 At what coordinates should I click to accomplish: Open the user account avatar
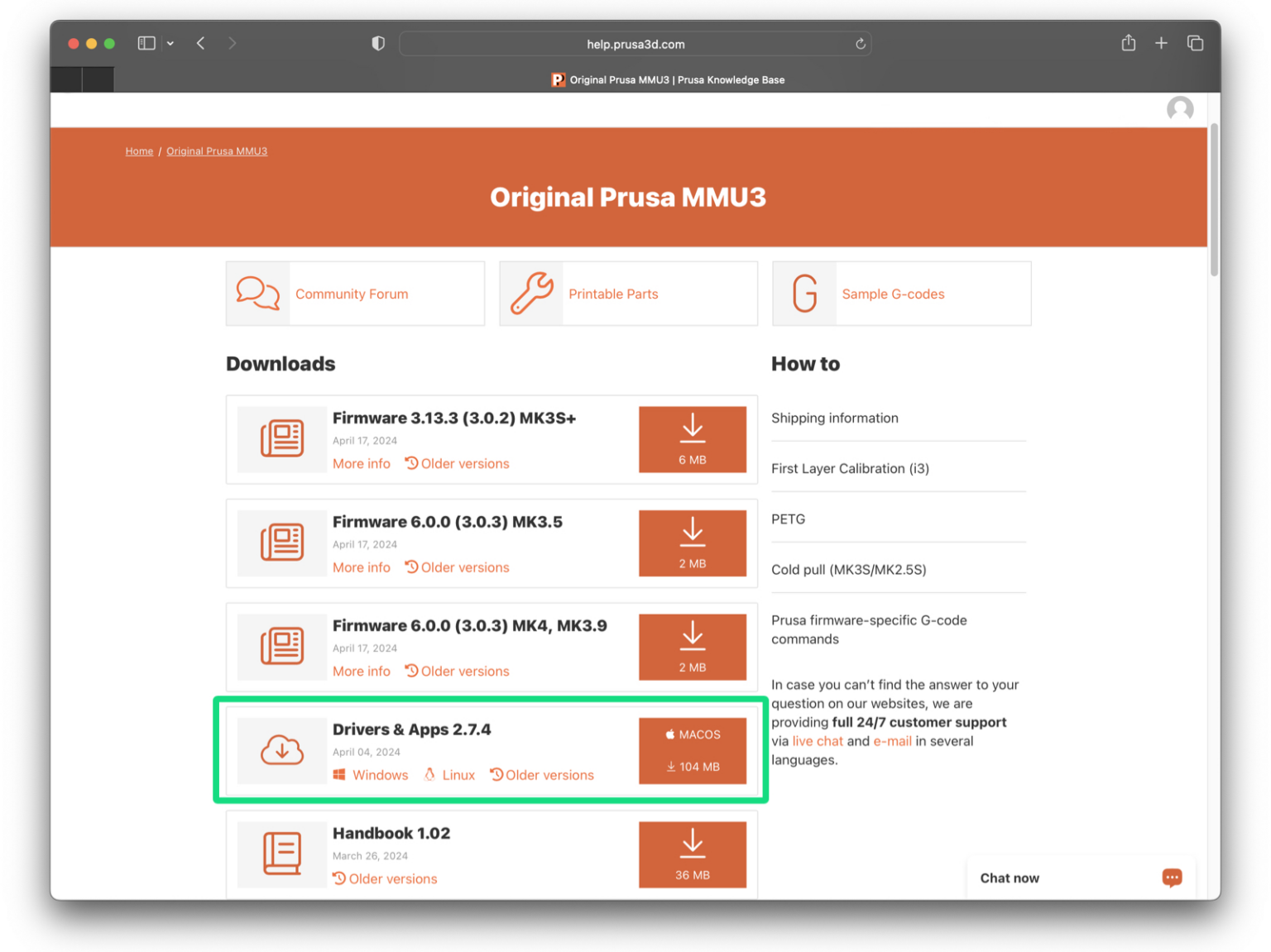pos(1180,108)
